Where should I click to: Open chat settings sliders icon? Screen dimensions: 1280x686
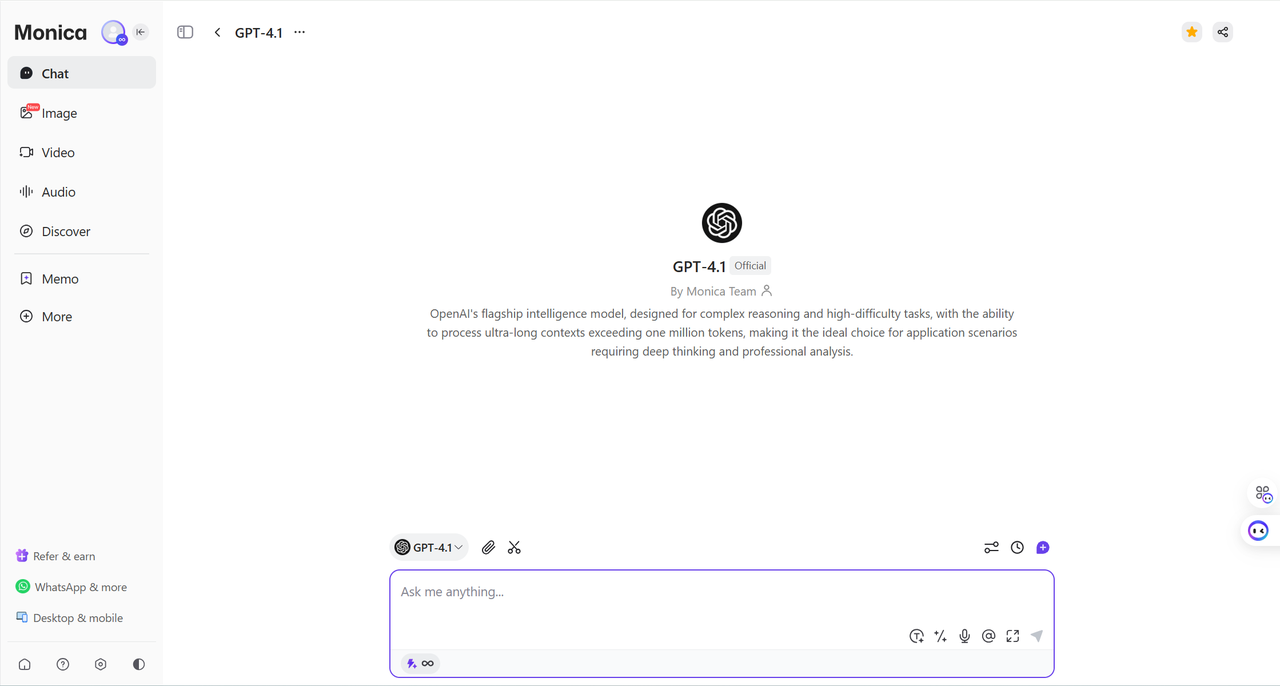click(x=991, y=547)
